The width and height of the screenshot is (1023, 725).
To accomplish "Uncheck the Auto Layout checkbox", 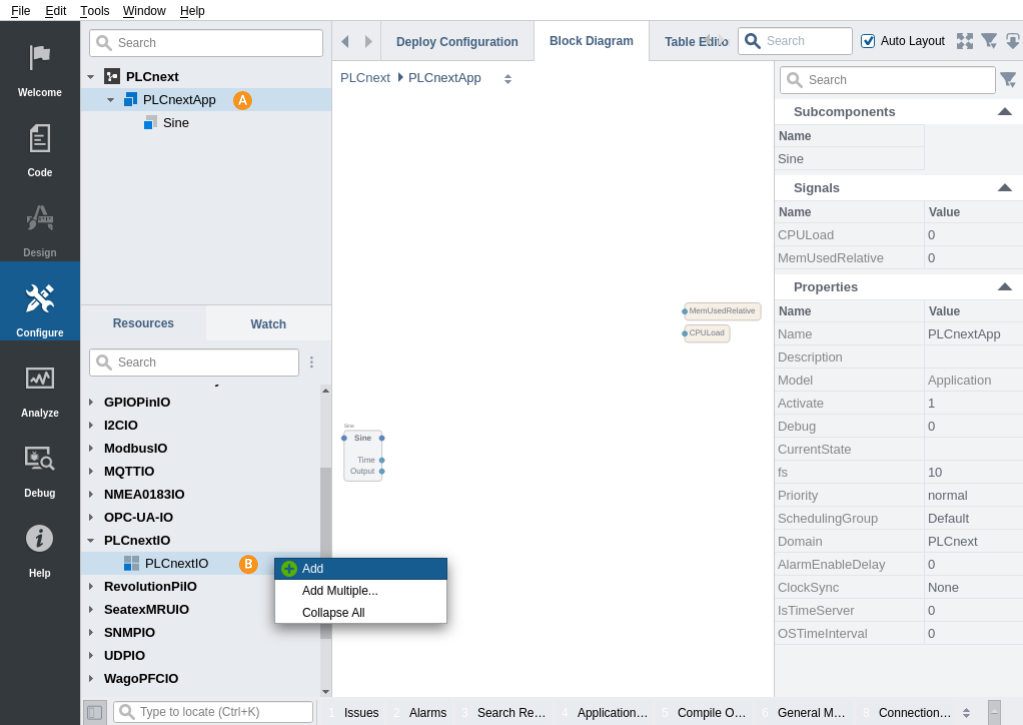I will click(x=868, y=41).
